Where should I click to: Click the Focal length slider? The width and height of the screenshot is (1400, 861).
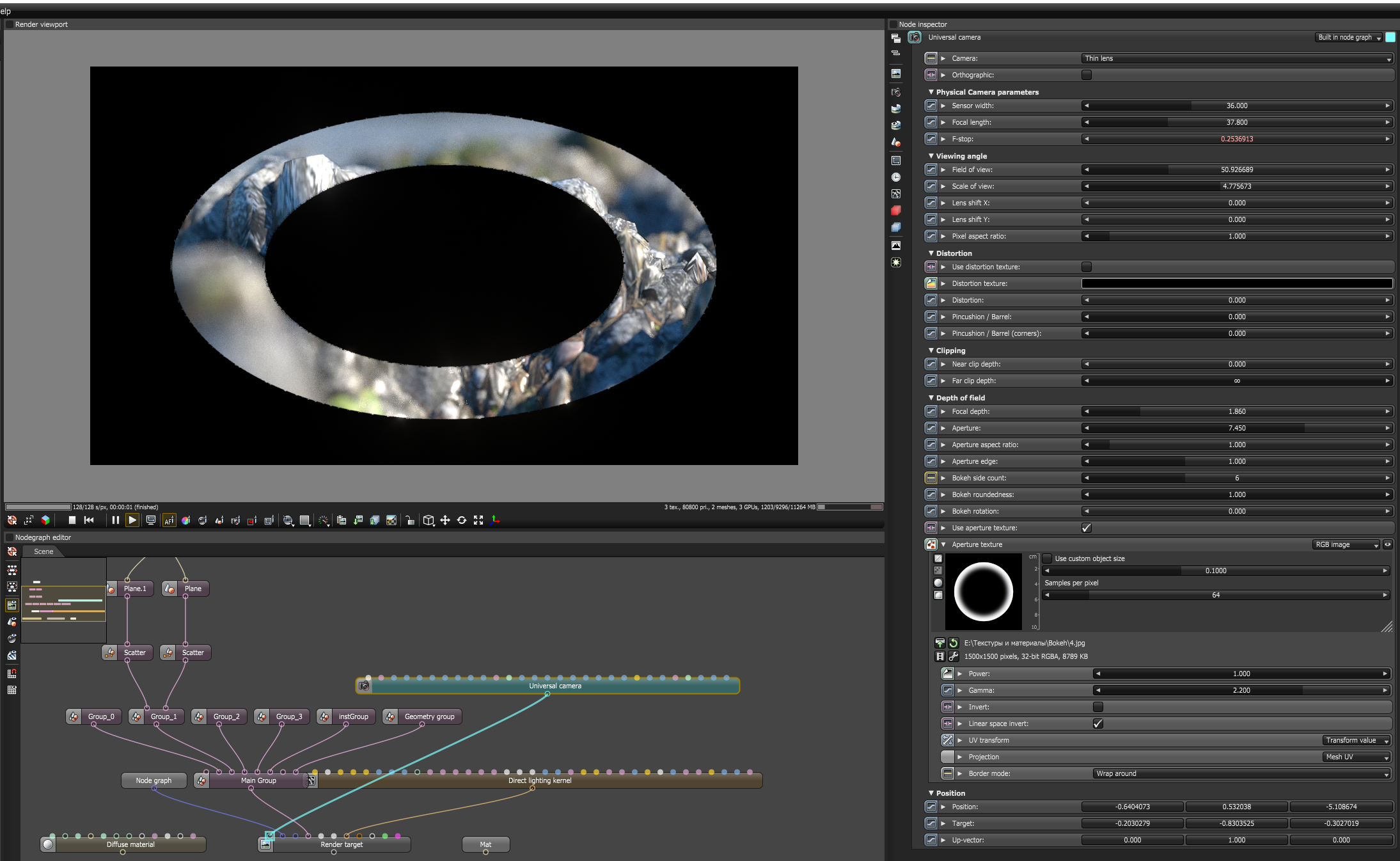click(1236, 122)
